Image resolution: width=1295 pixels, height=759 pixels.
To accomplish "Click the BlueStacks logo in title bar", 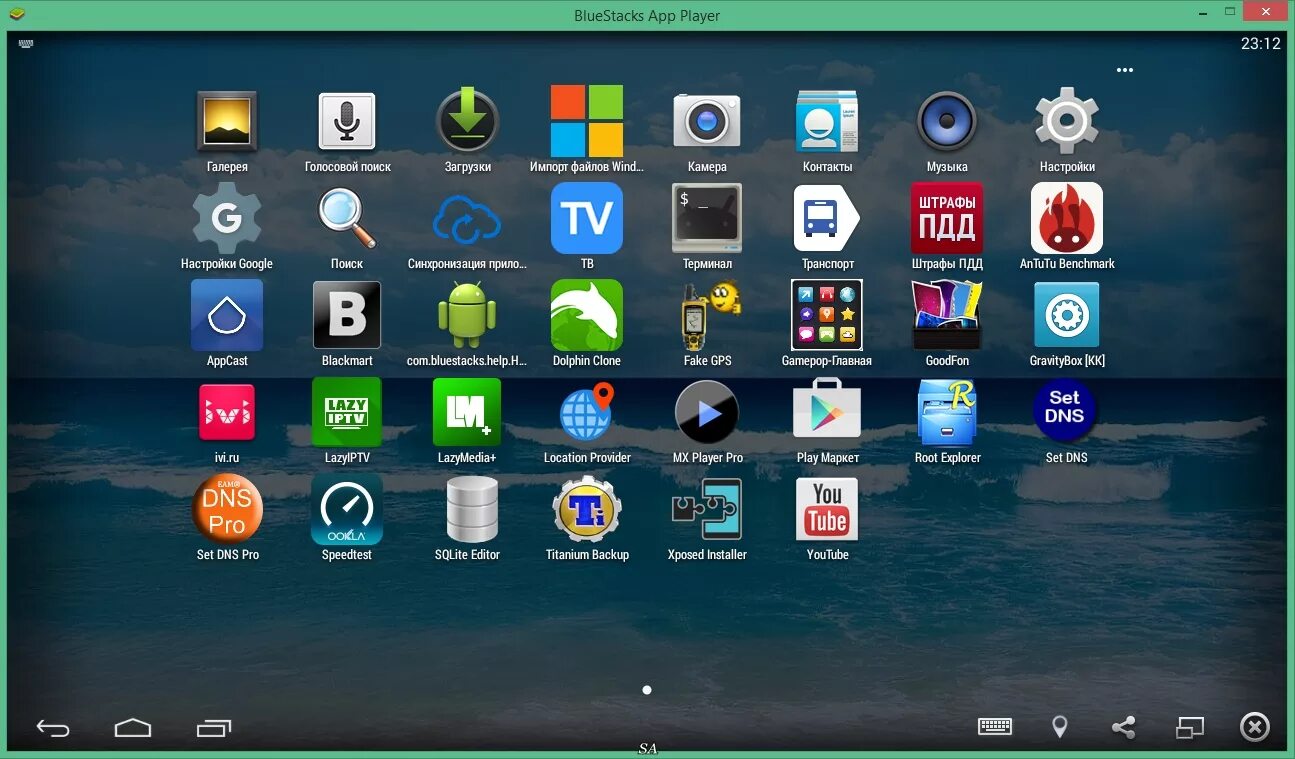I will pos(17,14).
